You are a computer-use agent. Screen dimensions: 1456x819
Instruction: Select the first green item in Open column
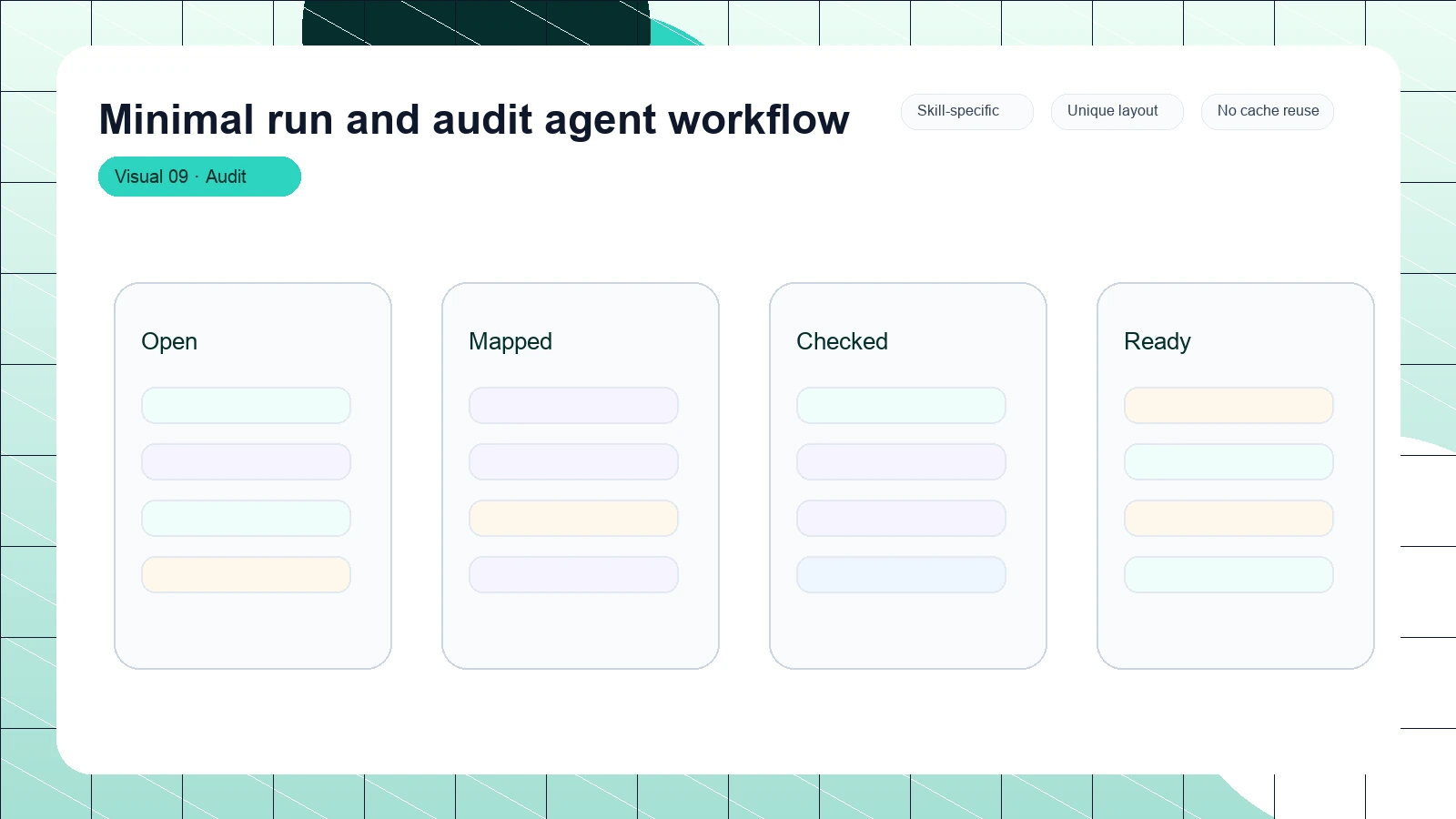pos(246,406)
